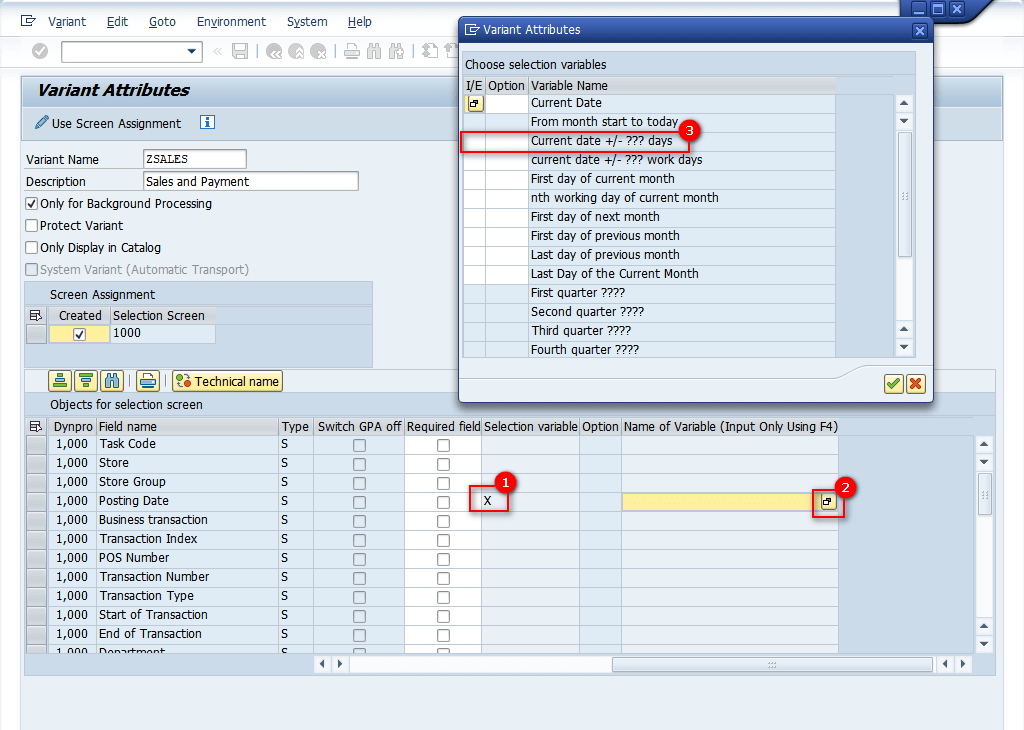Click the blue information icon

pyautogui.click(x=207, y=122)
